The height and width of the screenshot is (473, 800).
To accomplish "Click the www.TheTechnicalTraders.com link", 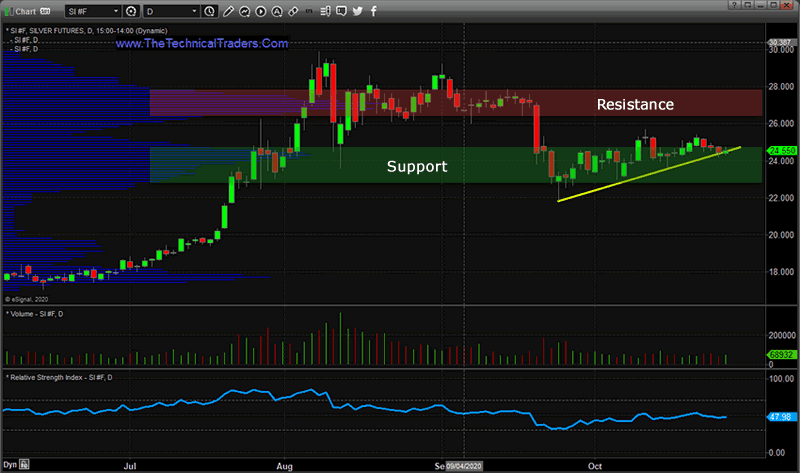I will 202,45.
